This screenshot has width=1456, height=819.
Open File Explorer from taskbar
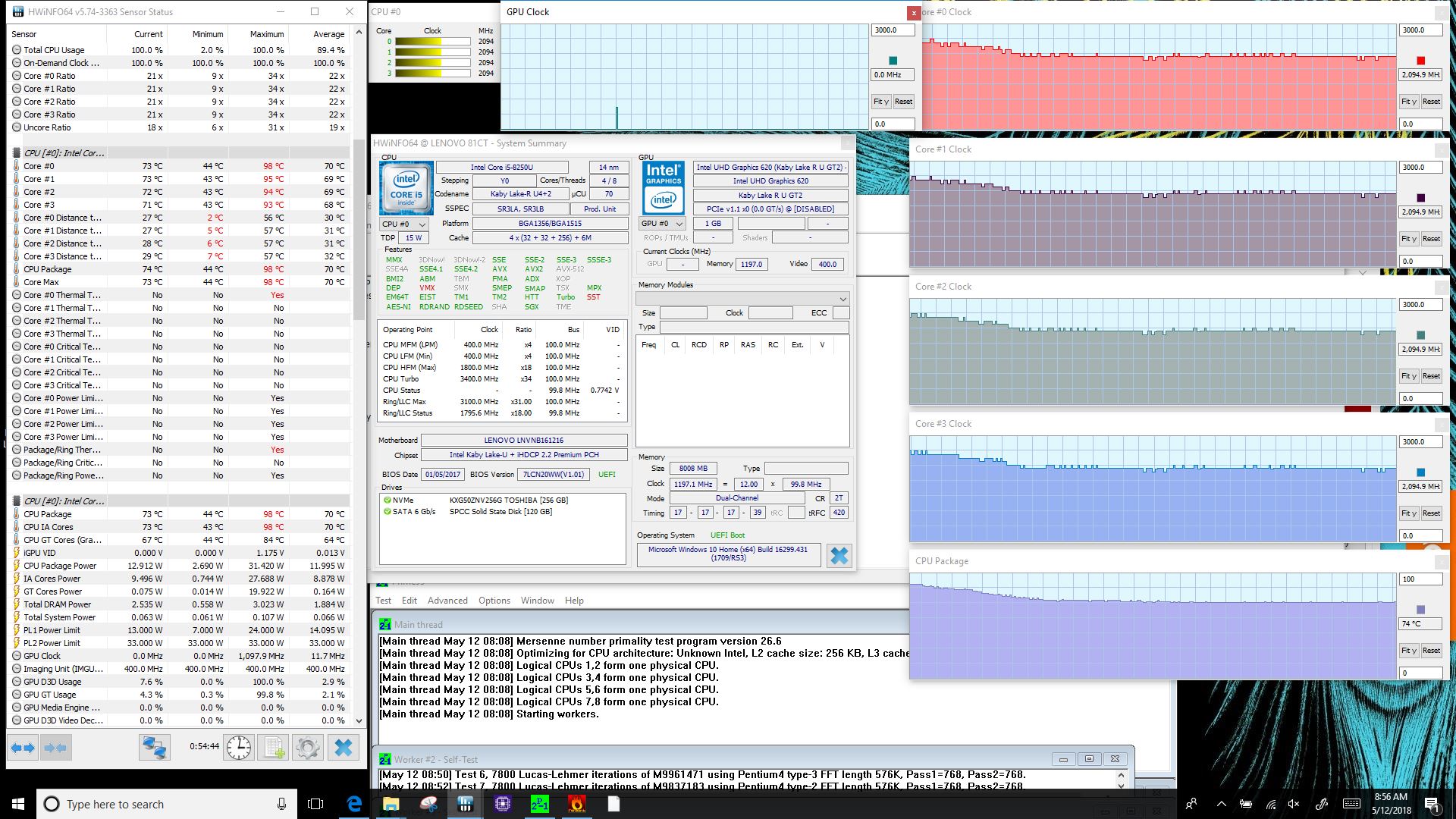point(391,804)
